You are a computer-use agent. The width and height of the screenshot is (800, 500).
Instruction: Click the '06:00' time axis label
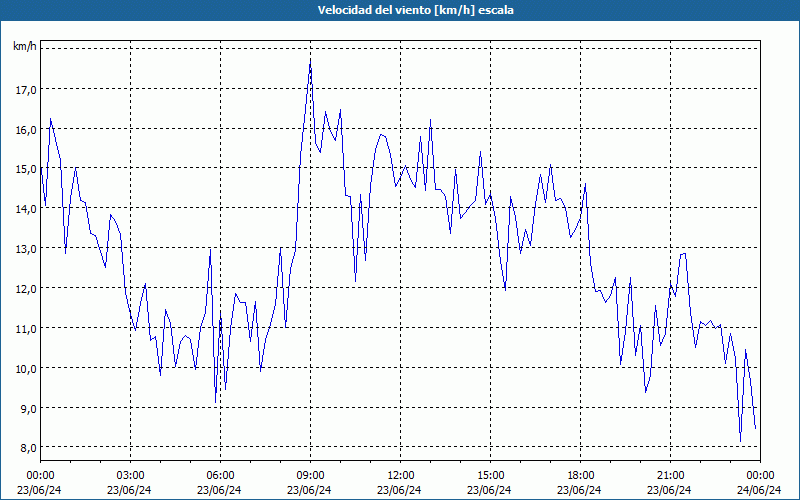220,476
